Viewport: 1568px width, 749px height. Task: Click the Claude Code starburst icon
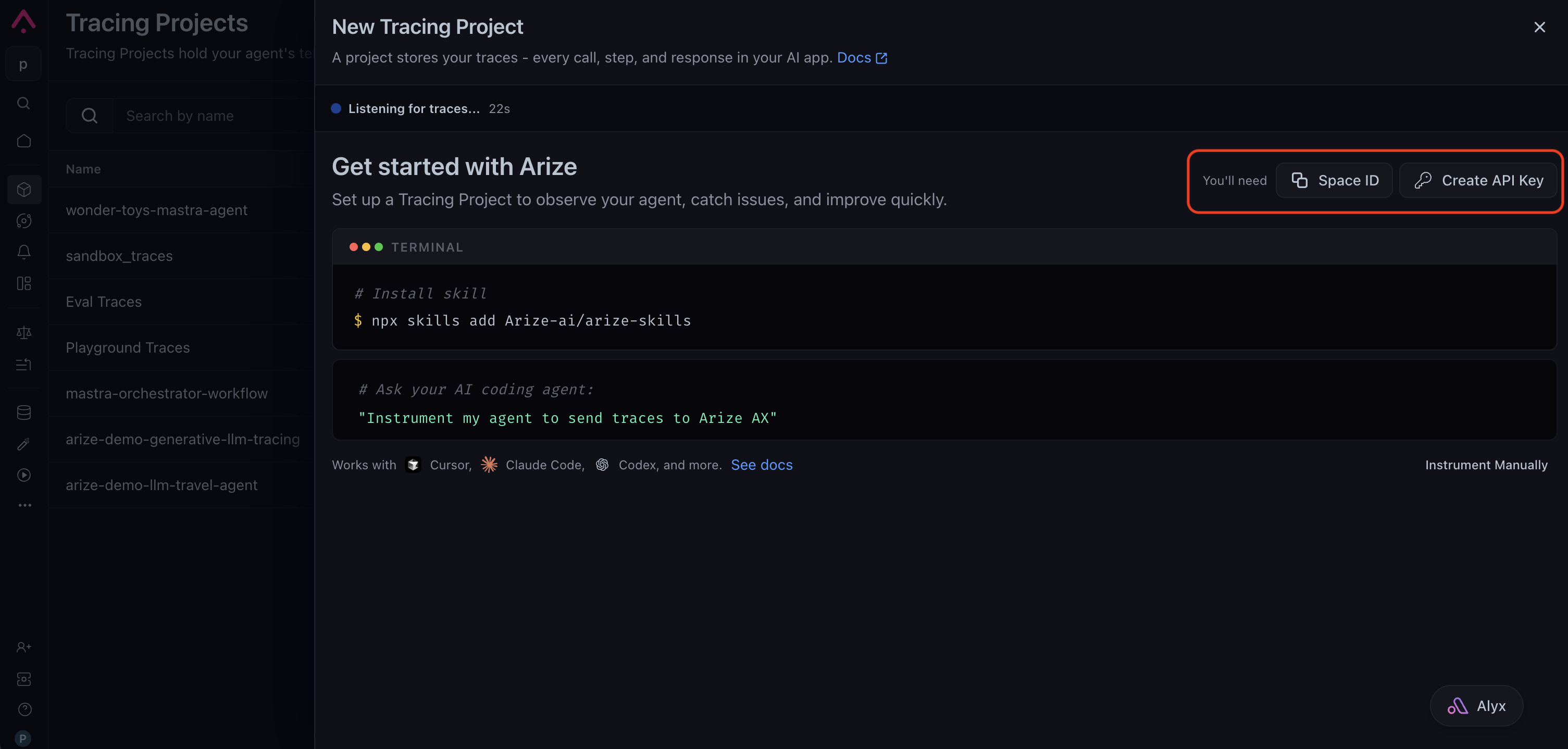[x=489, y=465]
